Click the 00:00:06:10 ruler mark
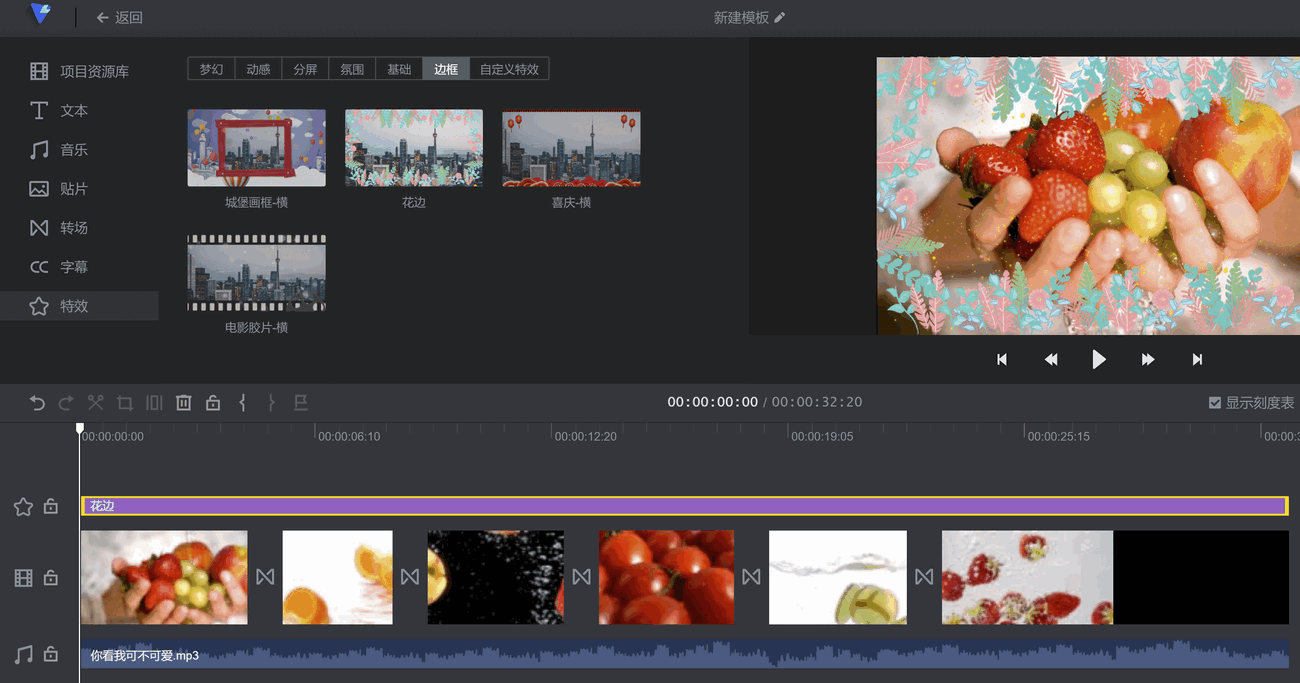Viewport: 1300px width, 683px height. click(x=349, y=436)
